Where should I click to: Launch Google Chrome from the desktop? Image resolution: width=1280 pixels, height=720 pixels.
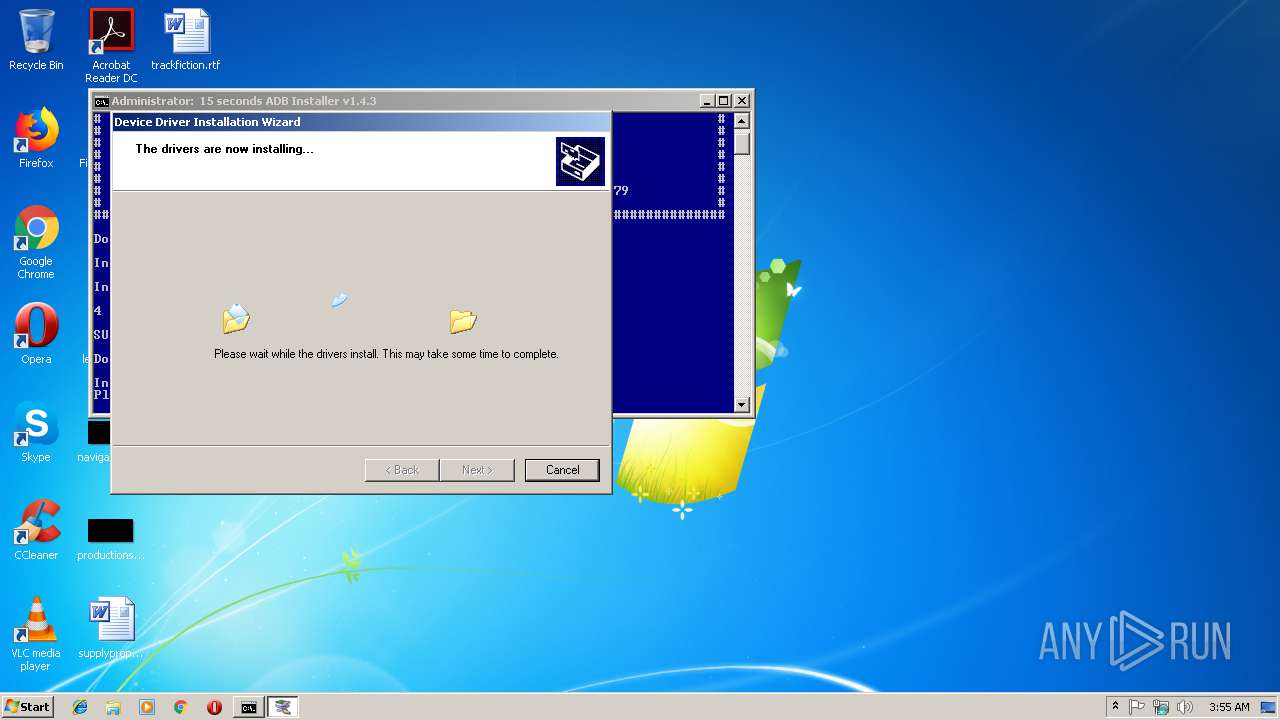click(x=36, y=243)
